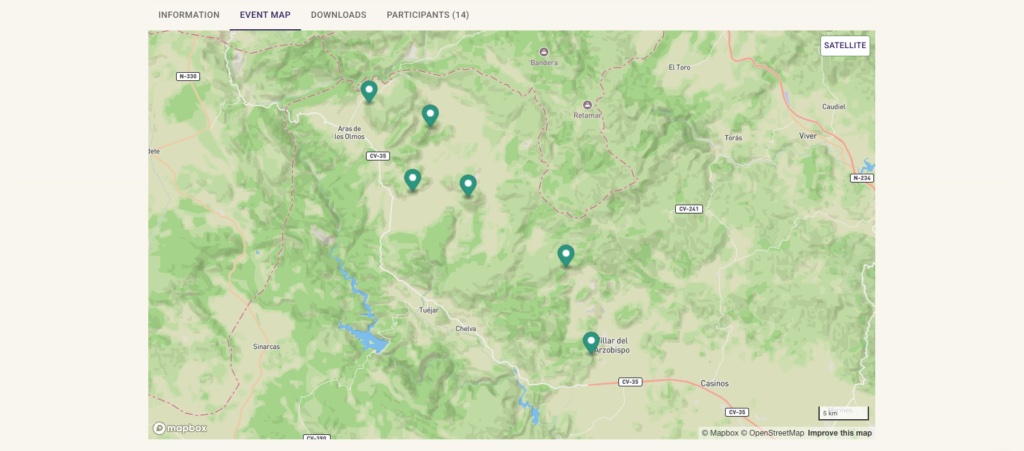
Task: Click the N-234 road shield
Action: [x=862, y=178]
